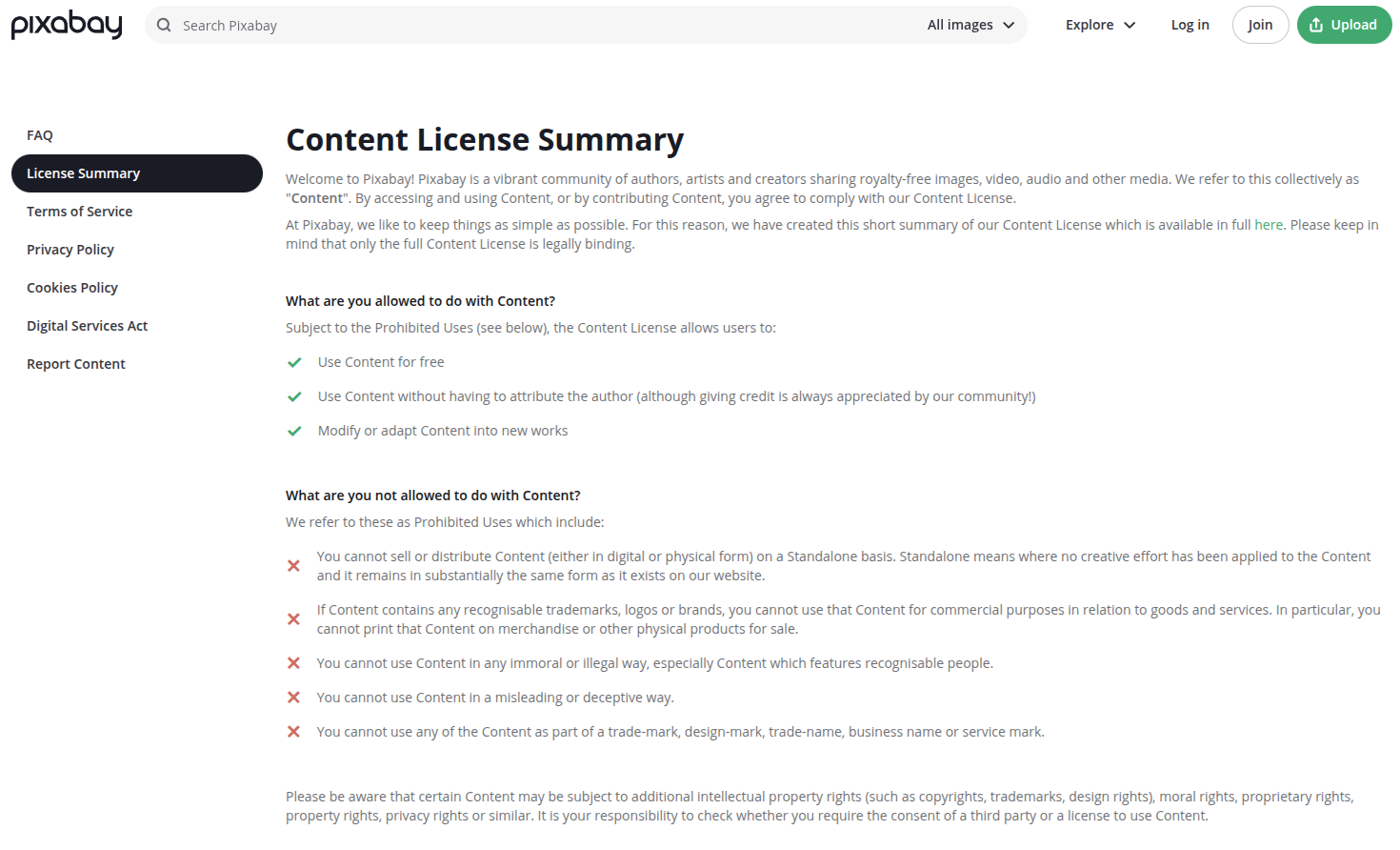Screen dimensions: 1400x850
Task: Select Digital Services Act sidebar item
Action: coord(88,326)
